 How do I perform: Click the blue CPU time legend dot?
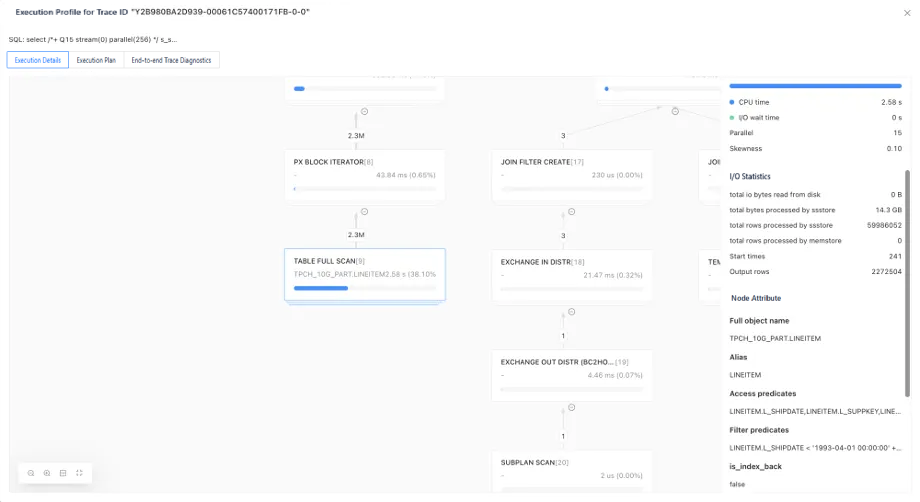tap(732, 102)
